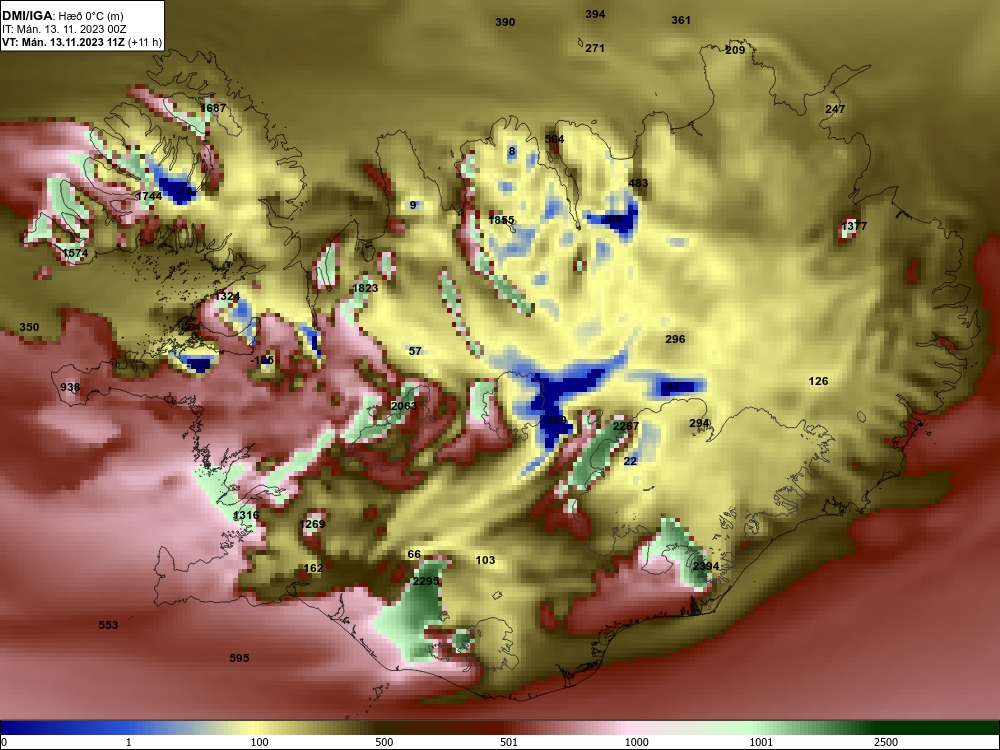Click the legend label 1001
1000x750 pixels.
761,742
